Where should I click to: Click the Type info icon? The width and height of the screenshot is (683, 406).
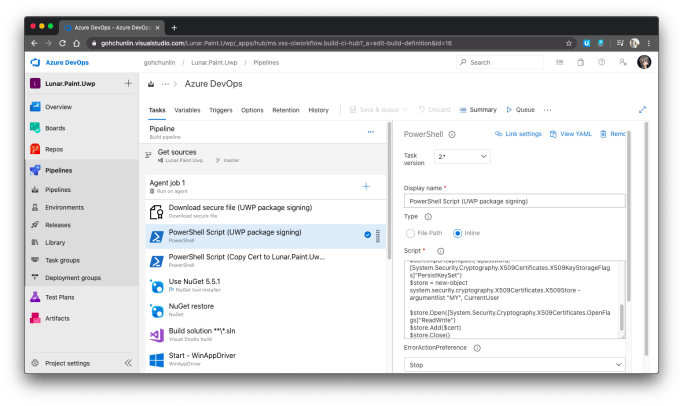click(x=428, y=217)
